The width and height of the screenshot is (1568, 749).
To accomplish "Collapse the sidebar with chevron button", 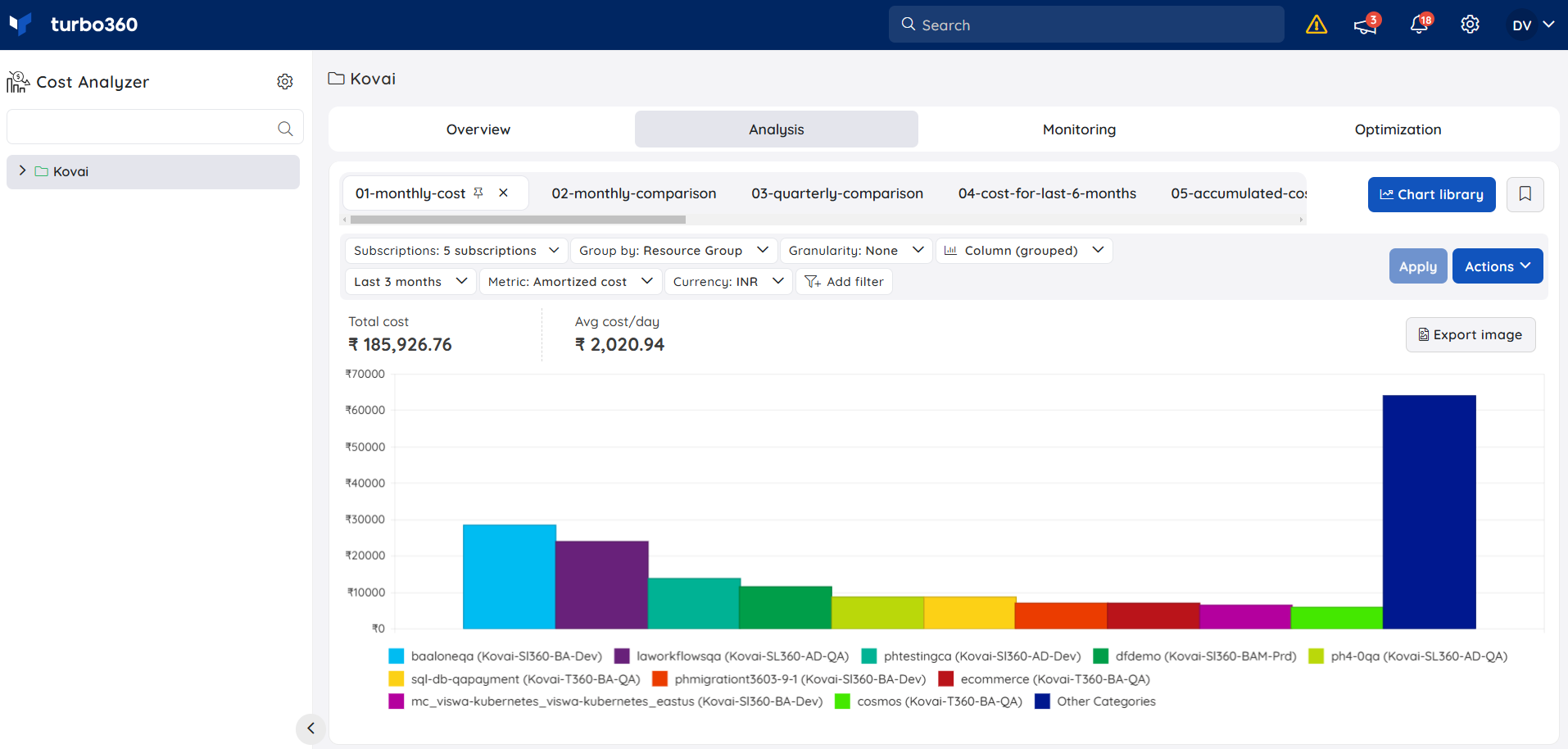I will [x=310, y=728].
